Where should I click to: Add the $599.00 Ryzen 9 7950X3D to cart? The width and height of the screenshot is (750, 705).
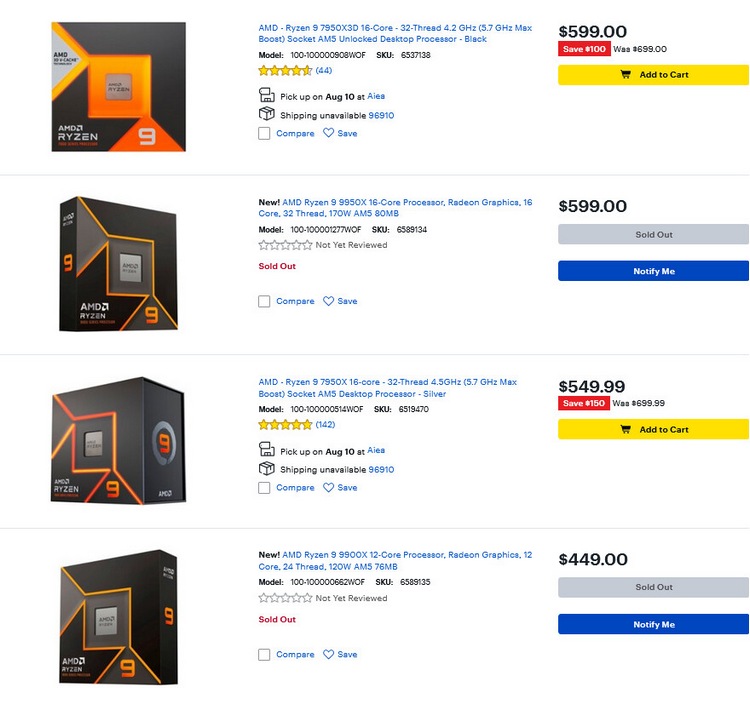coord(653,75)
